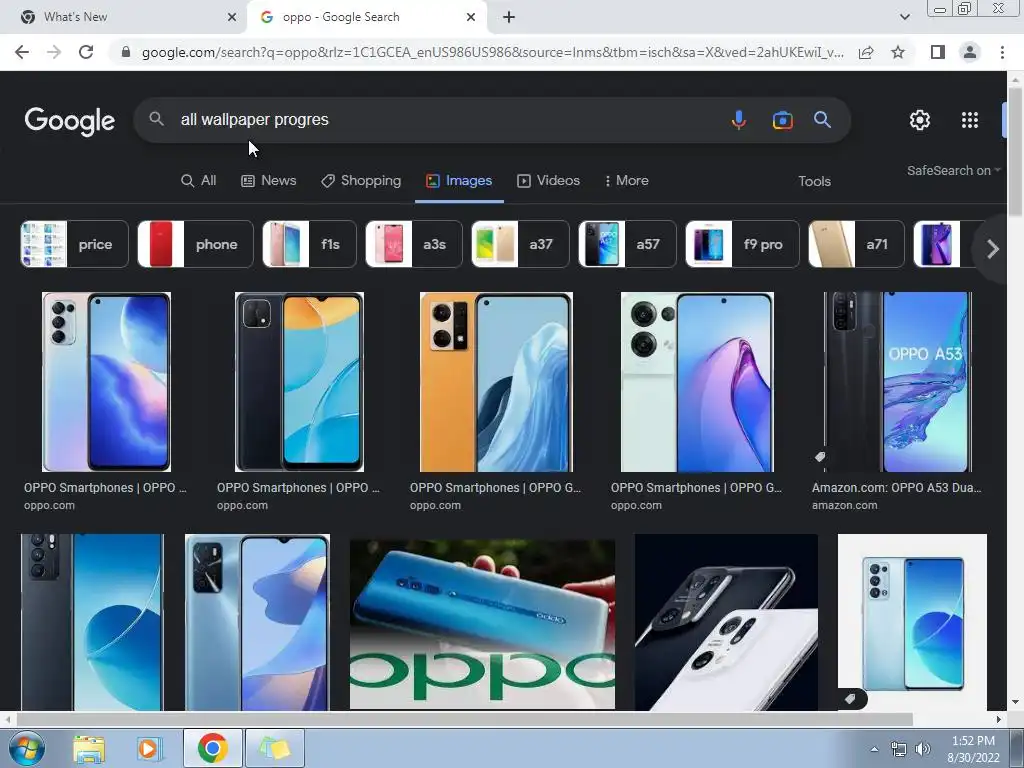
Task: Click the lock icon beside the URL
Action: coord(126,52)
